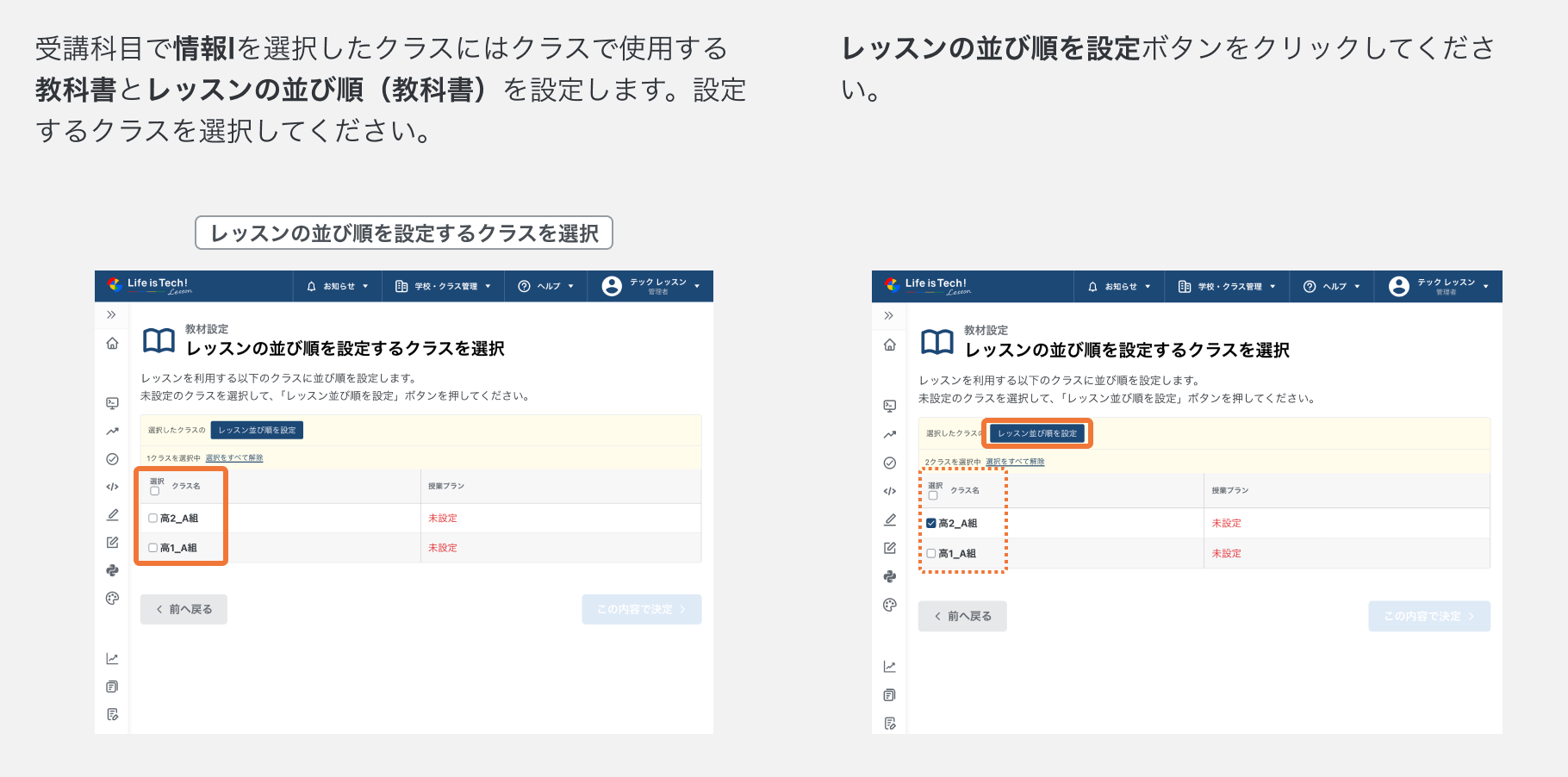This screenshot has height=777, width=1568.
Task: Click 授業プラン column header in left screenshot
Action: [446, 486]
